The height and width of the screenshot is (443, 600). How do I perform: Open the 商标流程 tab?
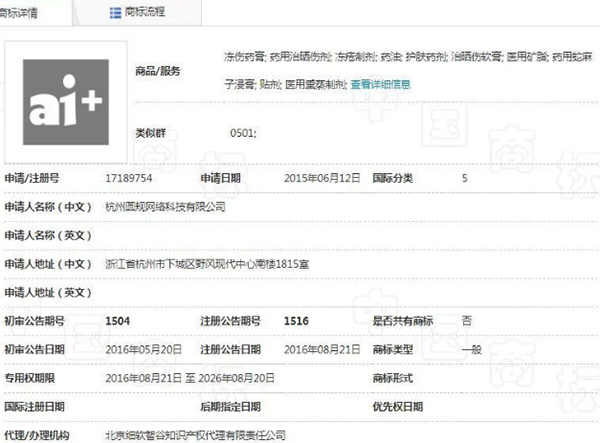143,12
